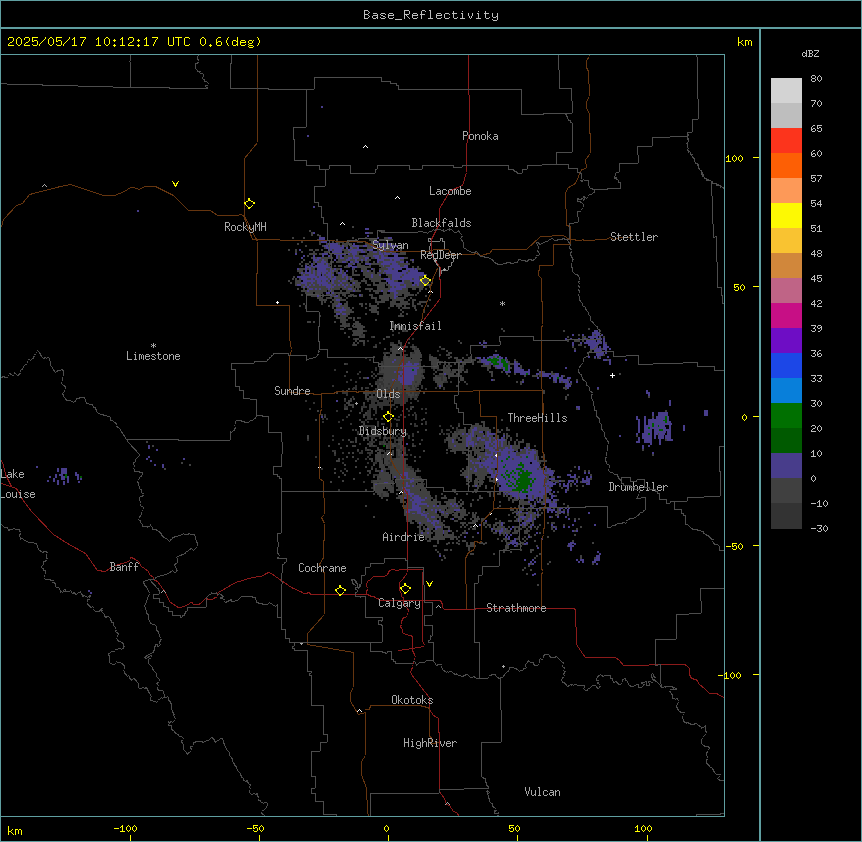The width and height of the screenshot is (862, 842).
Task: Select the Airdrie city label
Action: [404, 537]
